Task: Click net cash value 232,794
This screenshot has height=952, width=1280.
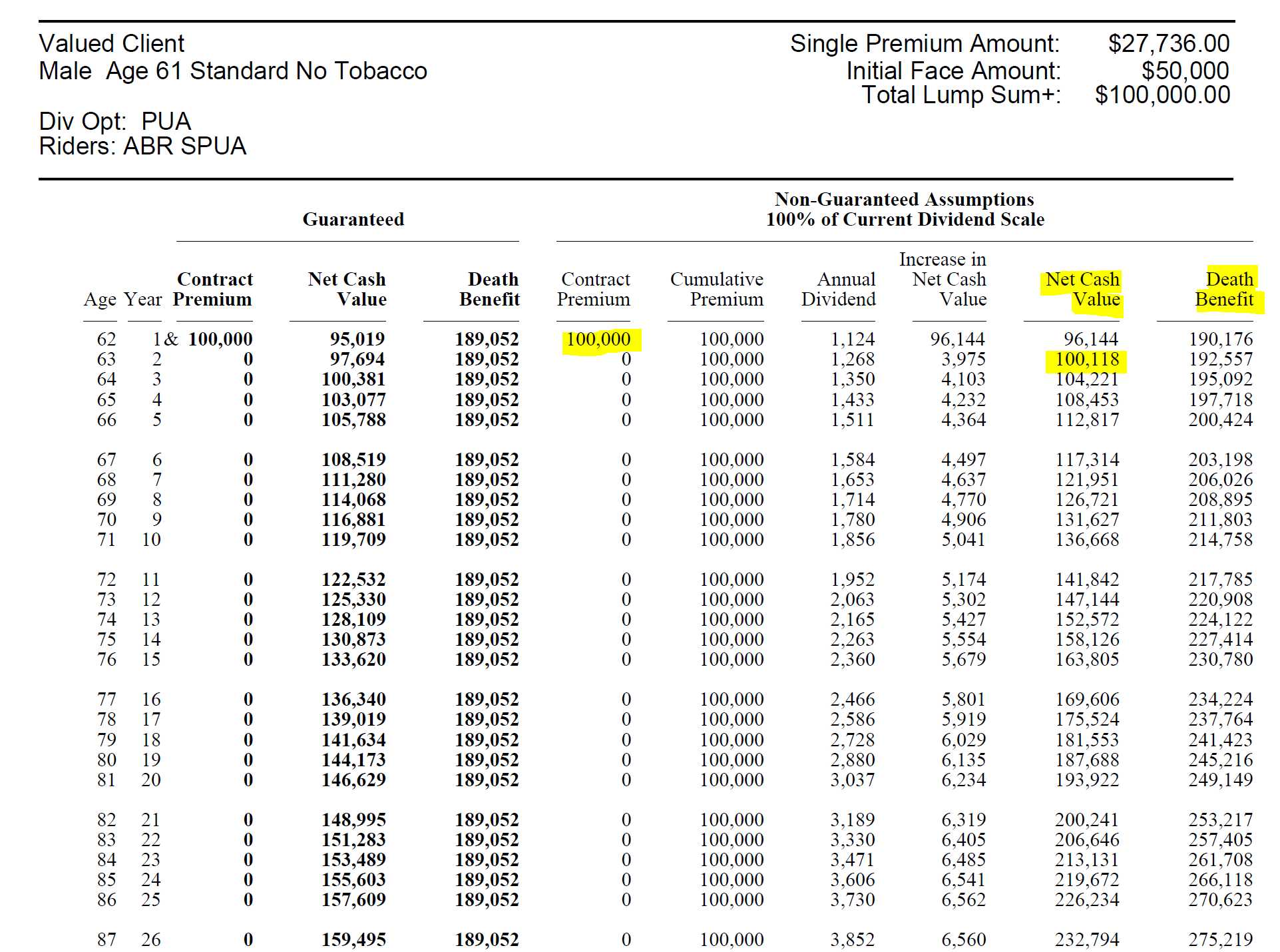Action: 1087,939
